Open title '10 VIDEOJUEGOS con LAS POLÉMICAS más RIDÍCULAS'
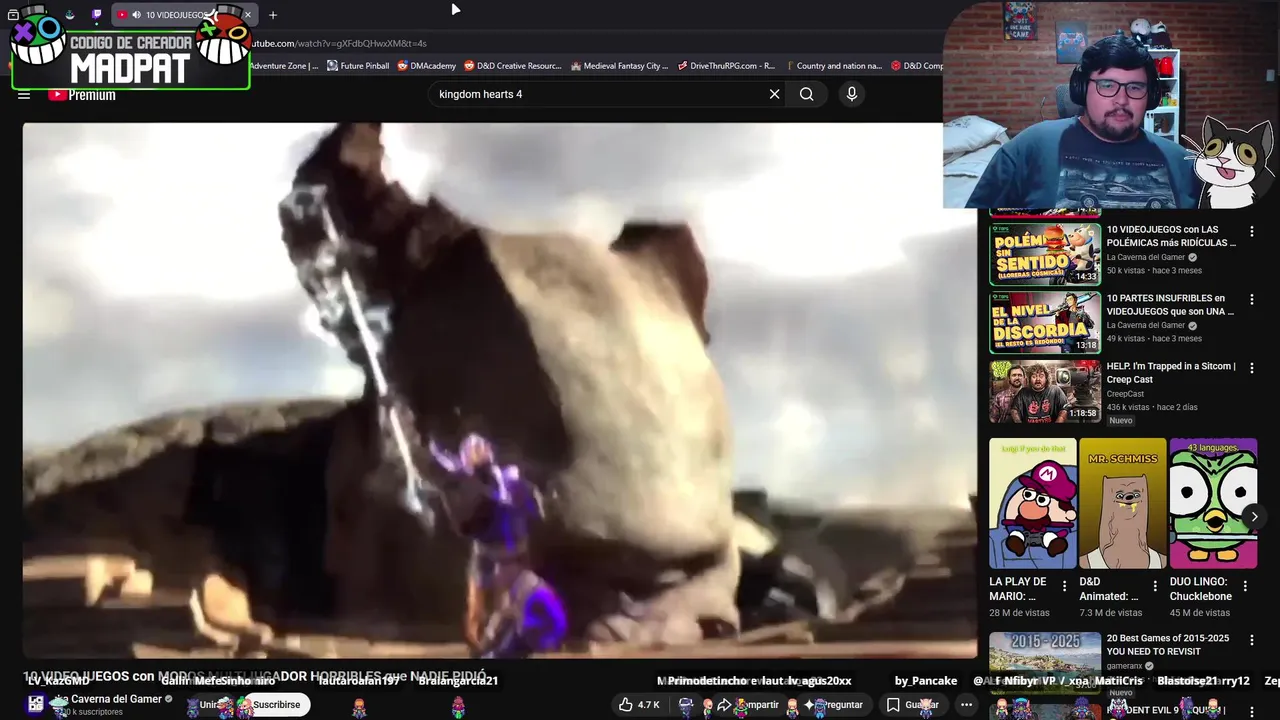This screenshot has width=1280, height=720. [1171, 236]
